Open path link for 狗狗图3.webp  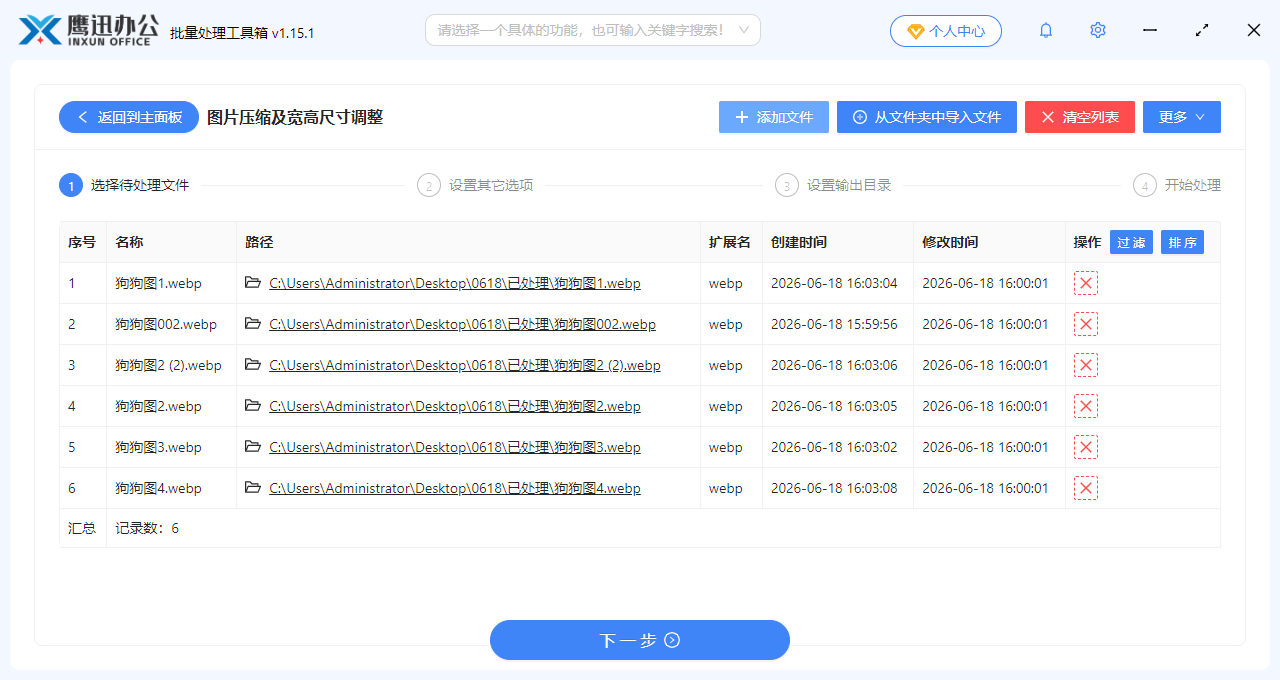[x=455, y=447]
